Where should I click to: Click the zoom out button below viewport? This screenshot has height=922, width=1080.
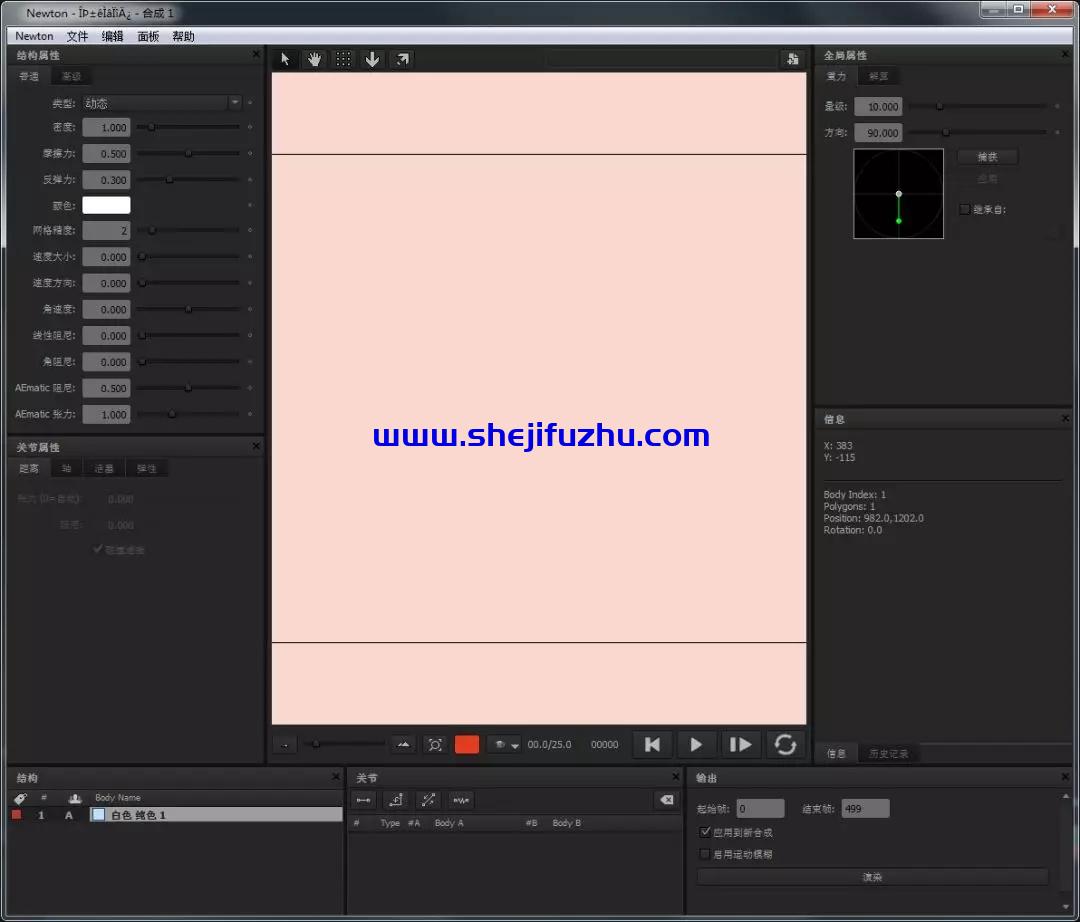(284, 745)
